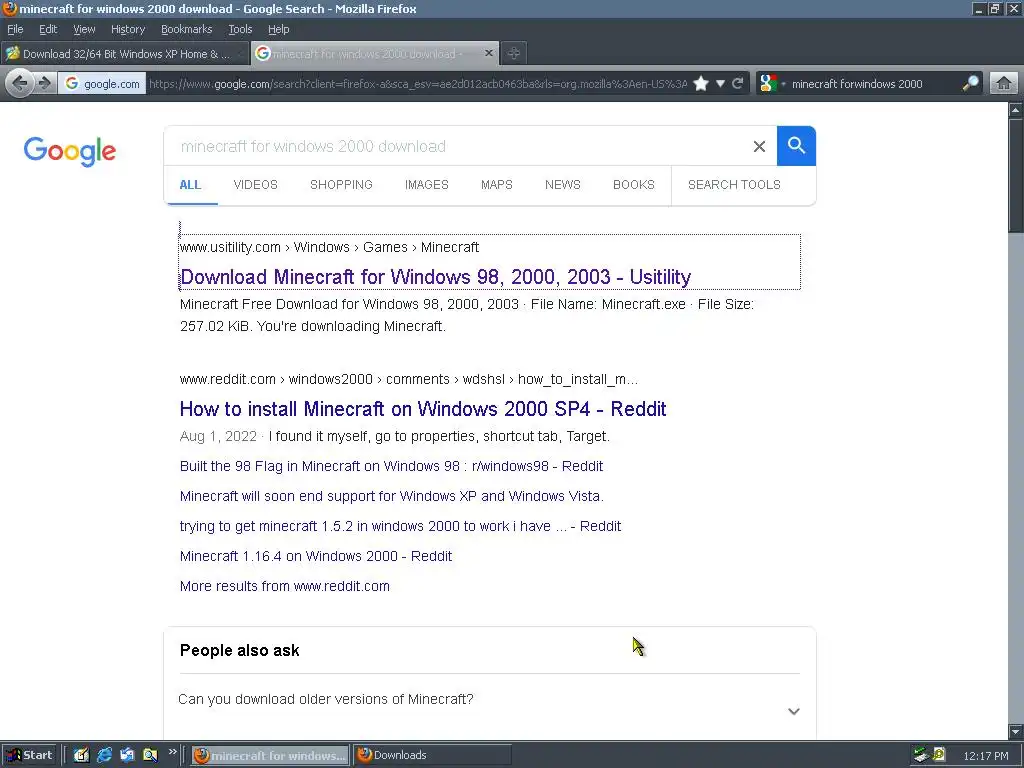This screenshot has height=768, width=1024.
Task: Open the Tools menu
Action: (x=240, y=29)
